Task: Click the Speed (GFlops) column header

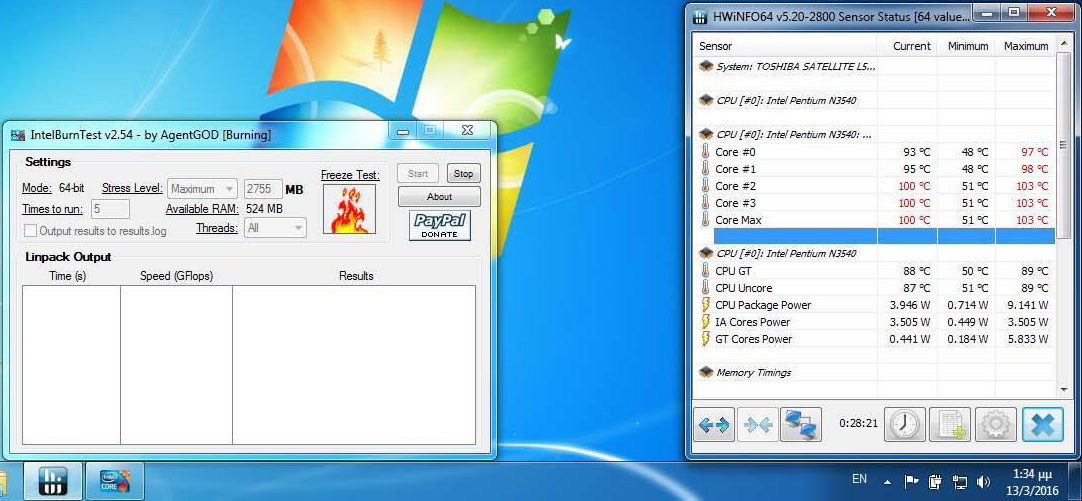Action: (177, 276)
